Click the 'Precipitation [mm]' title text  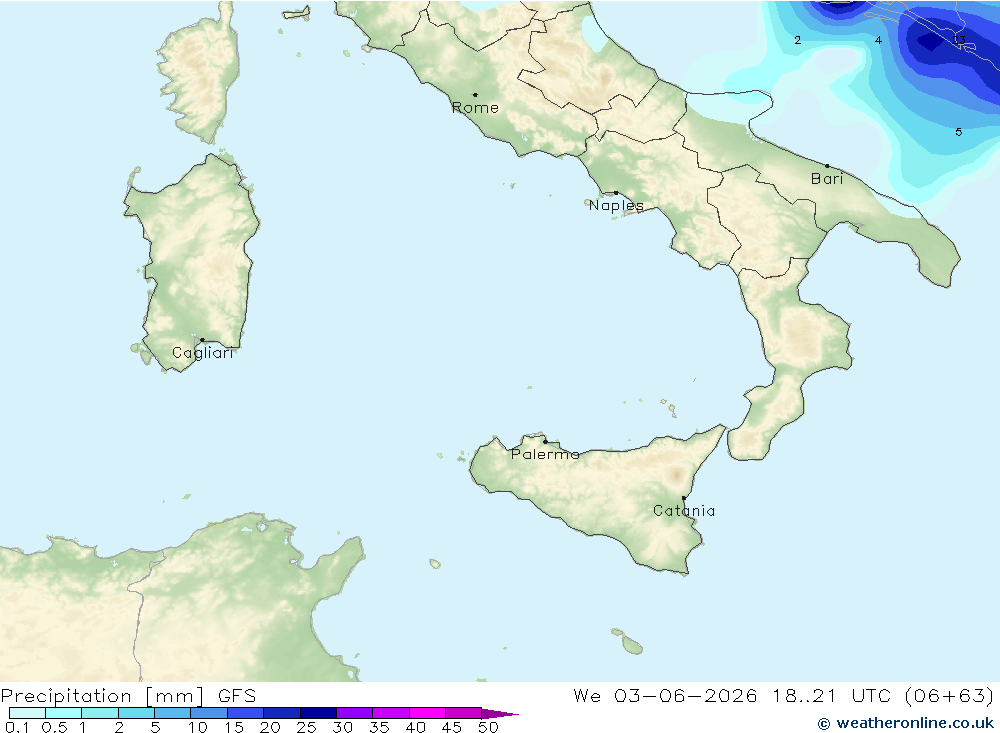(x=102, y=696)
